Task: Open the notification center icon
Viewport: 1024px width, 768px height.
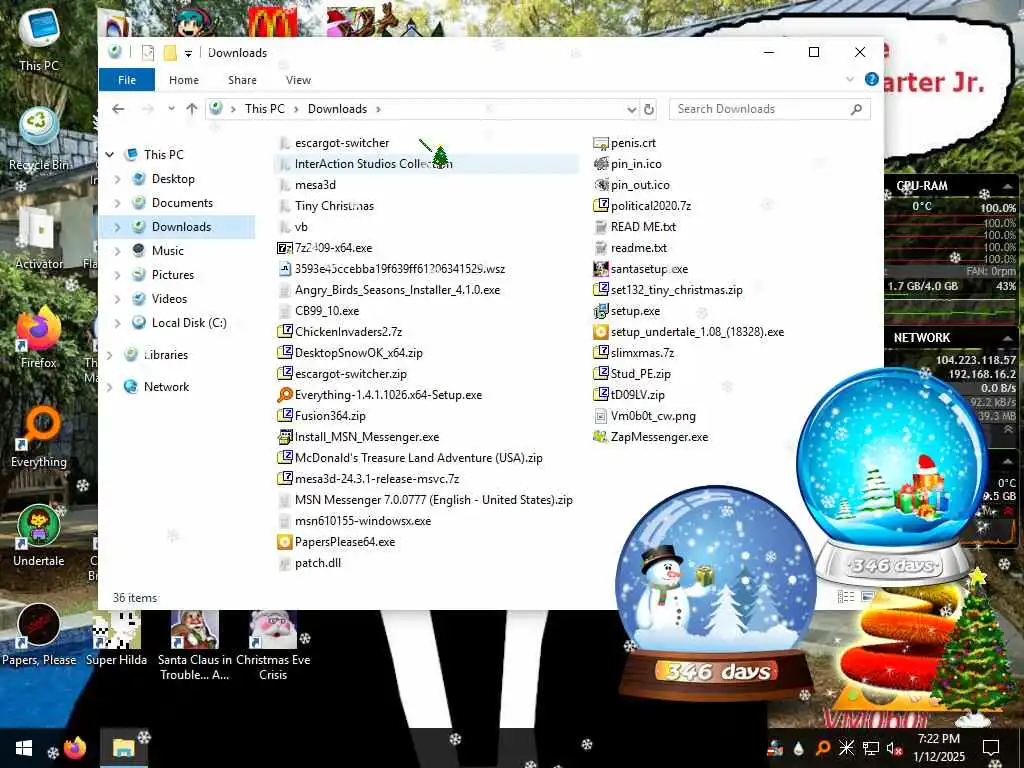Action: pos(991,748)
